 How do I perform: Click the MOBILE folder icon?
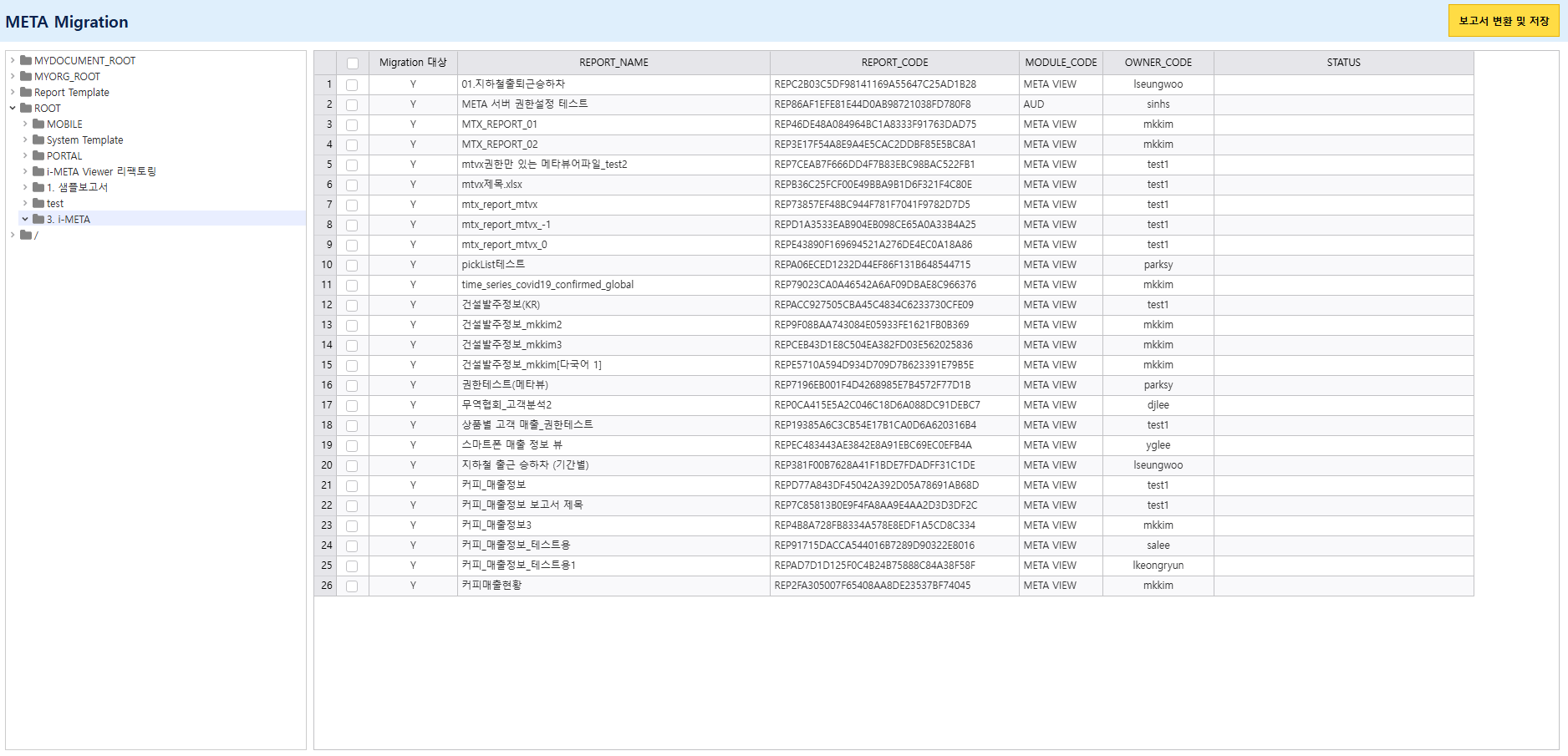click(x=38, y=124)
